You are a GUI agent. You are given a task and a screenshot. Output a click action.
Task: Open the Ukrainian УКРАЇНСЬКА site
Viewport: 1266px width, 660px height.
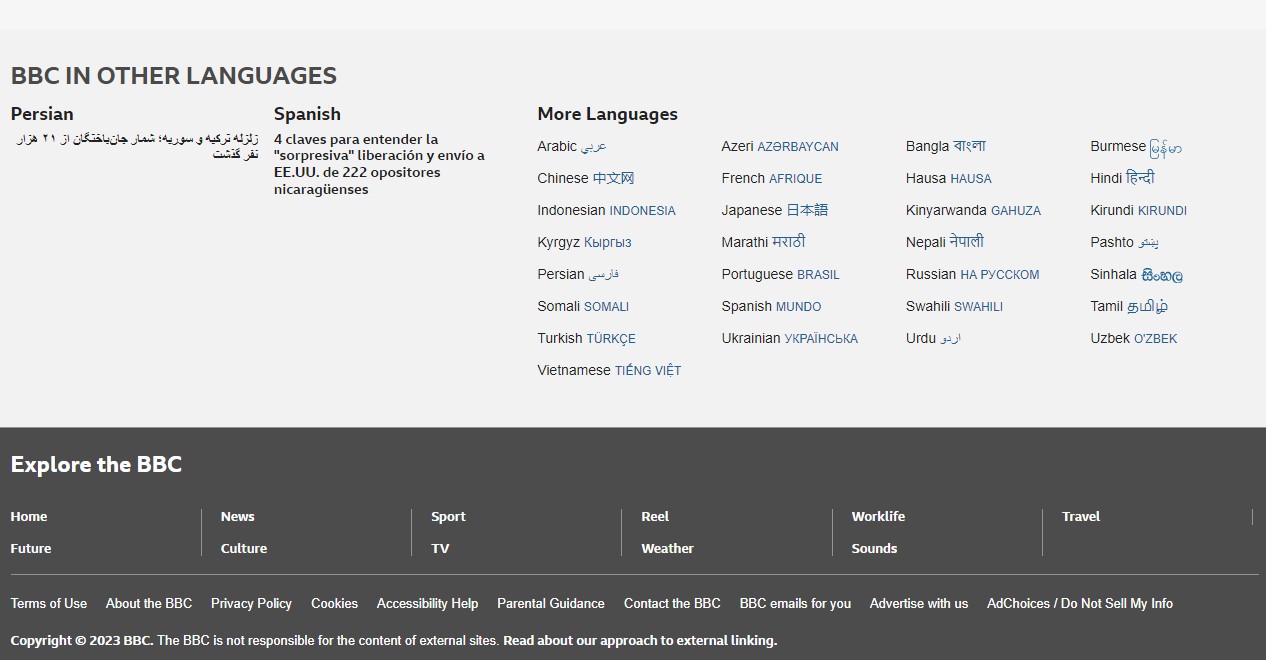pyautogui.click(x=789, y=338)
